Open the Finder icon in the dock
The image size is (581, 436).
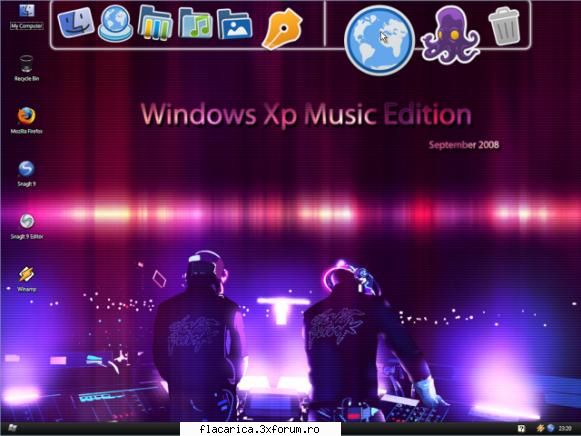[76, 23]
